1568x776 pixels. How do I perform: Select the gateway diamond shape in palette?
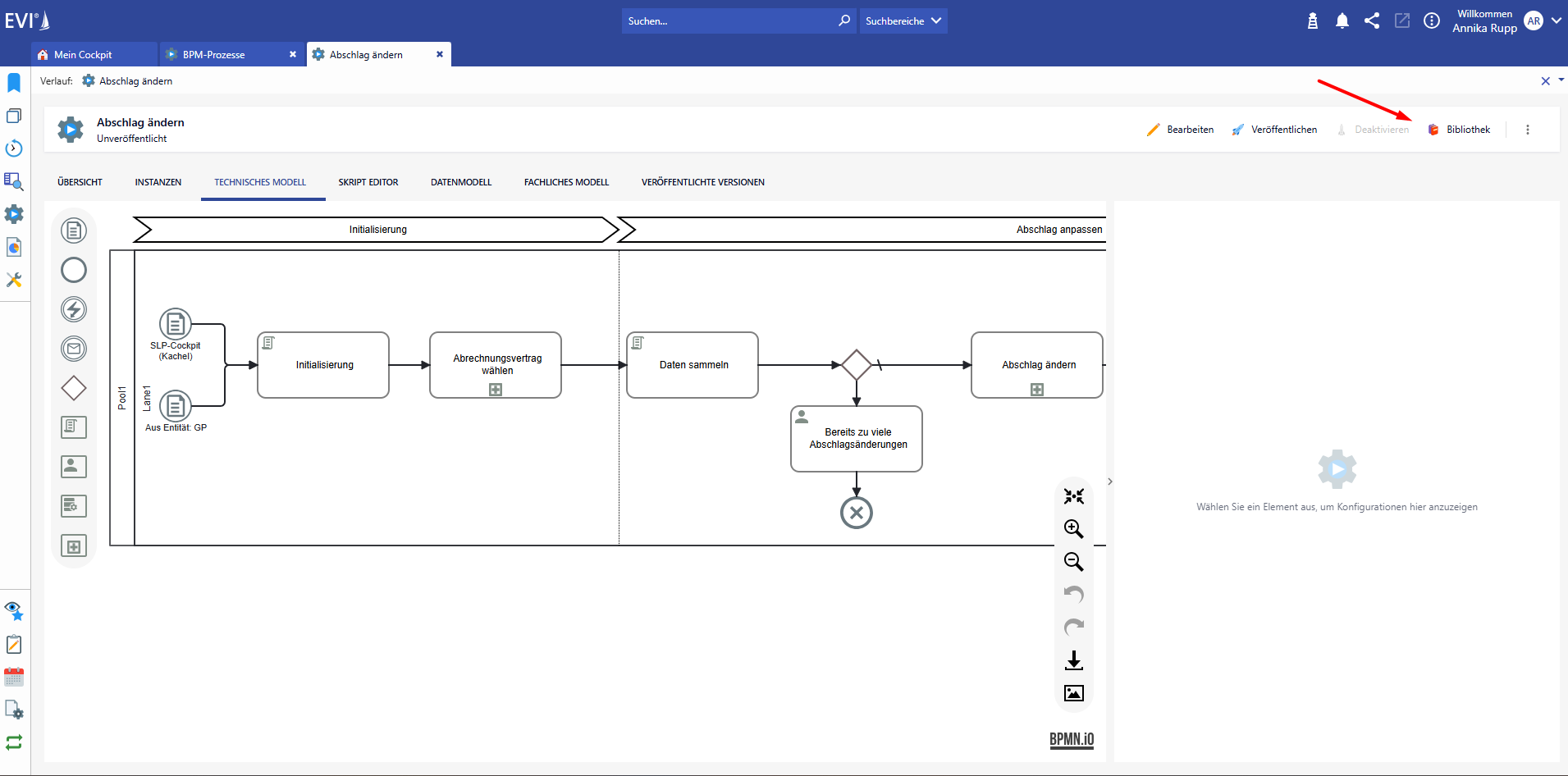click(x=74, y=388)
